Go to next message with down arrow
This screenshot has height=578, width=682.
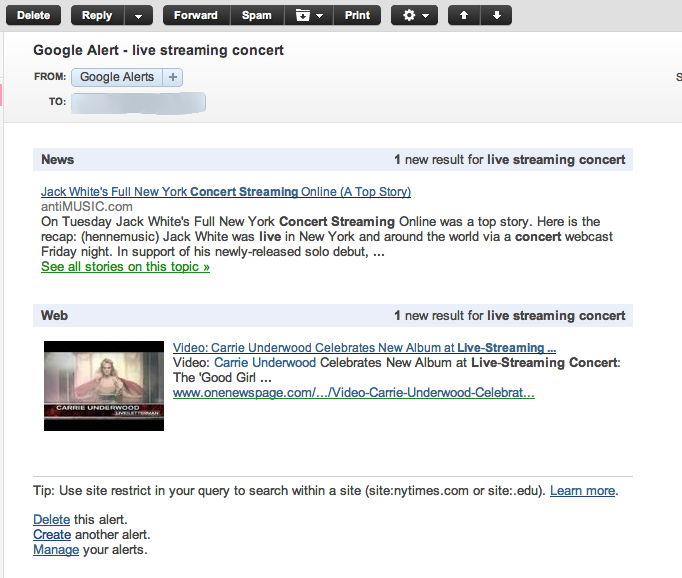(x=496, y=15)
